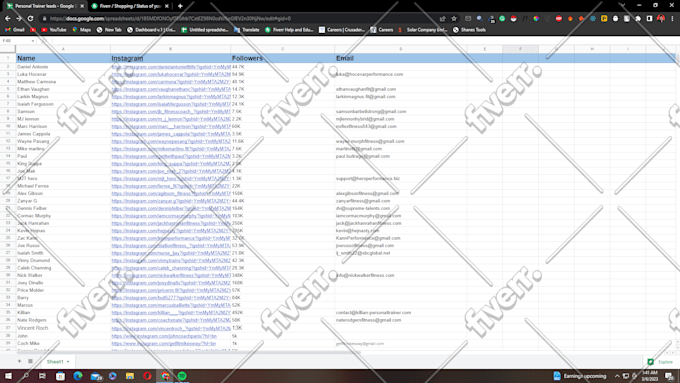Select info@nickwalkerfitness.com email cell
This screenshot has height=383, width=680.
pyautogui.click(x=401, y=275)
